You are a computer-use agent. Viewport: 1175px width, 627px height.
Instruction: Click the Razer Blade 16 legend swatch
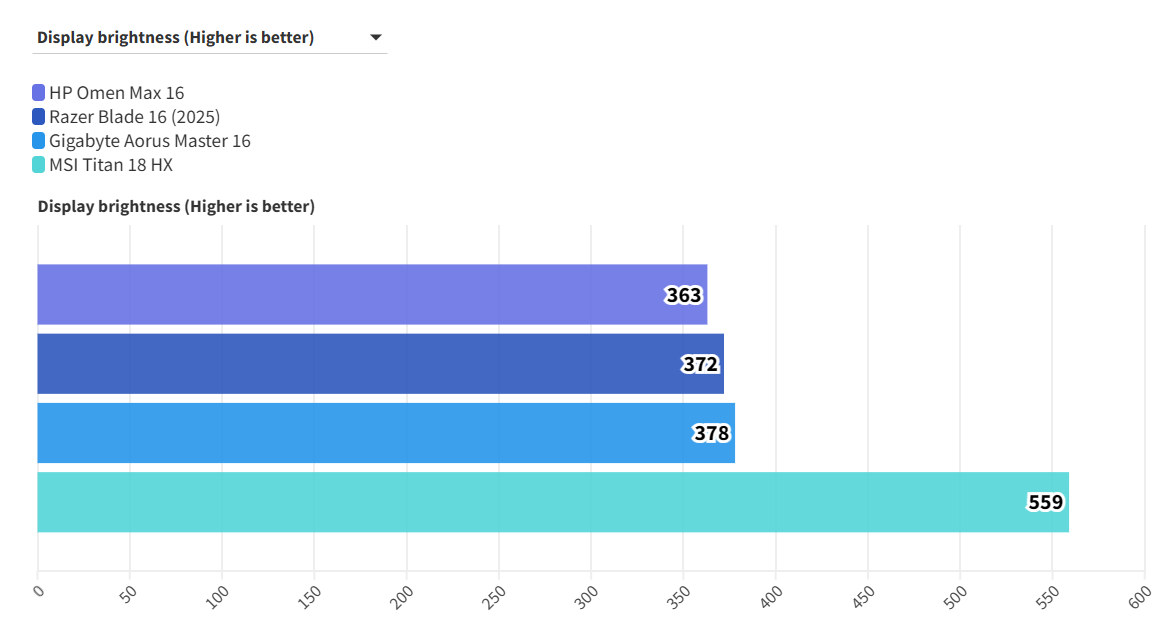(x=39, y=117)
